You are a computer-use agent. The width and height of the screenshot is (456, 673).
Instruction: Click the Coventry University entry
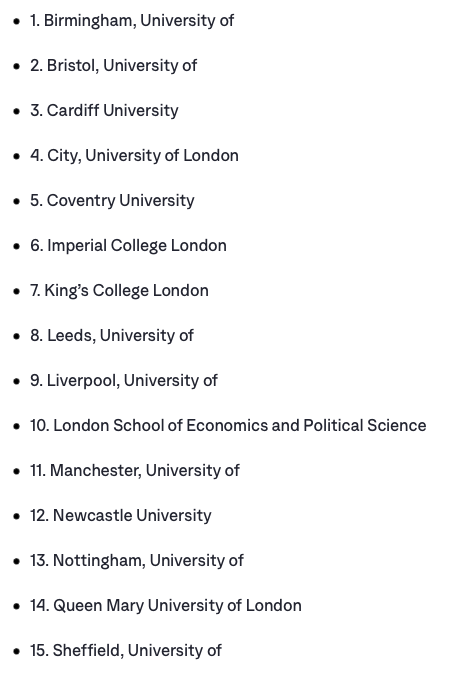(112, 201)
